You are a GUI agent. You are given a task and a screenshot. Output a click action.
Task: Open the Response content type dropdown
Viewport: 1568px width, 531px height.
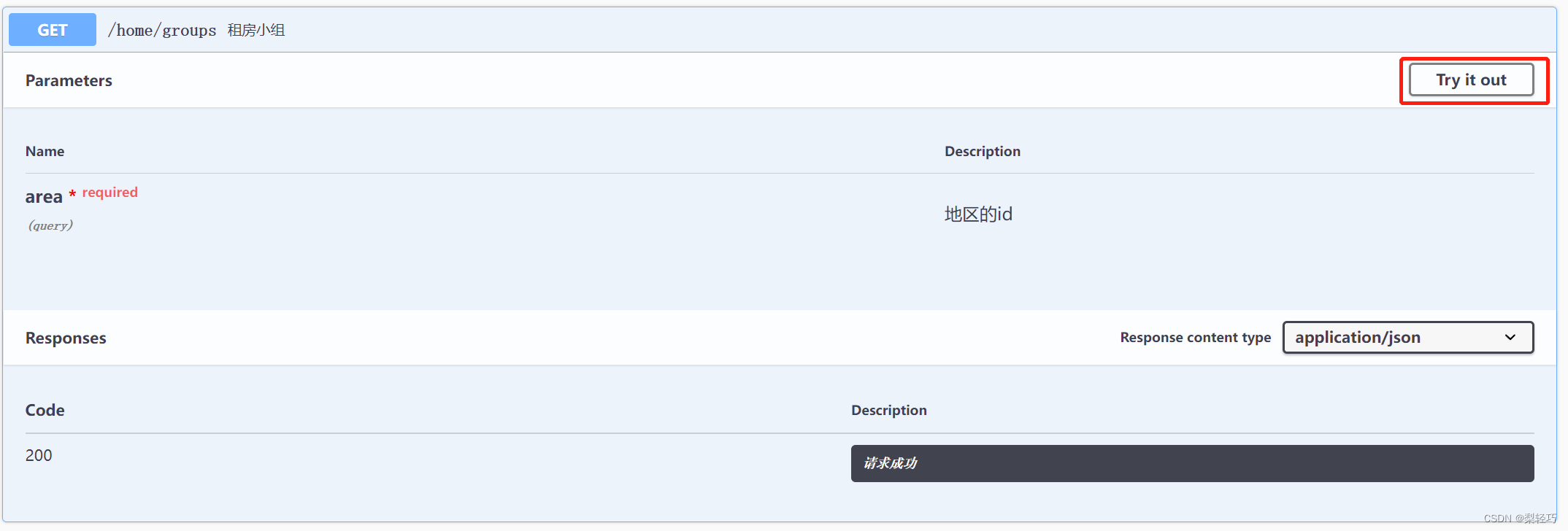(x=1407, y=338)
